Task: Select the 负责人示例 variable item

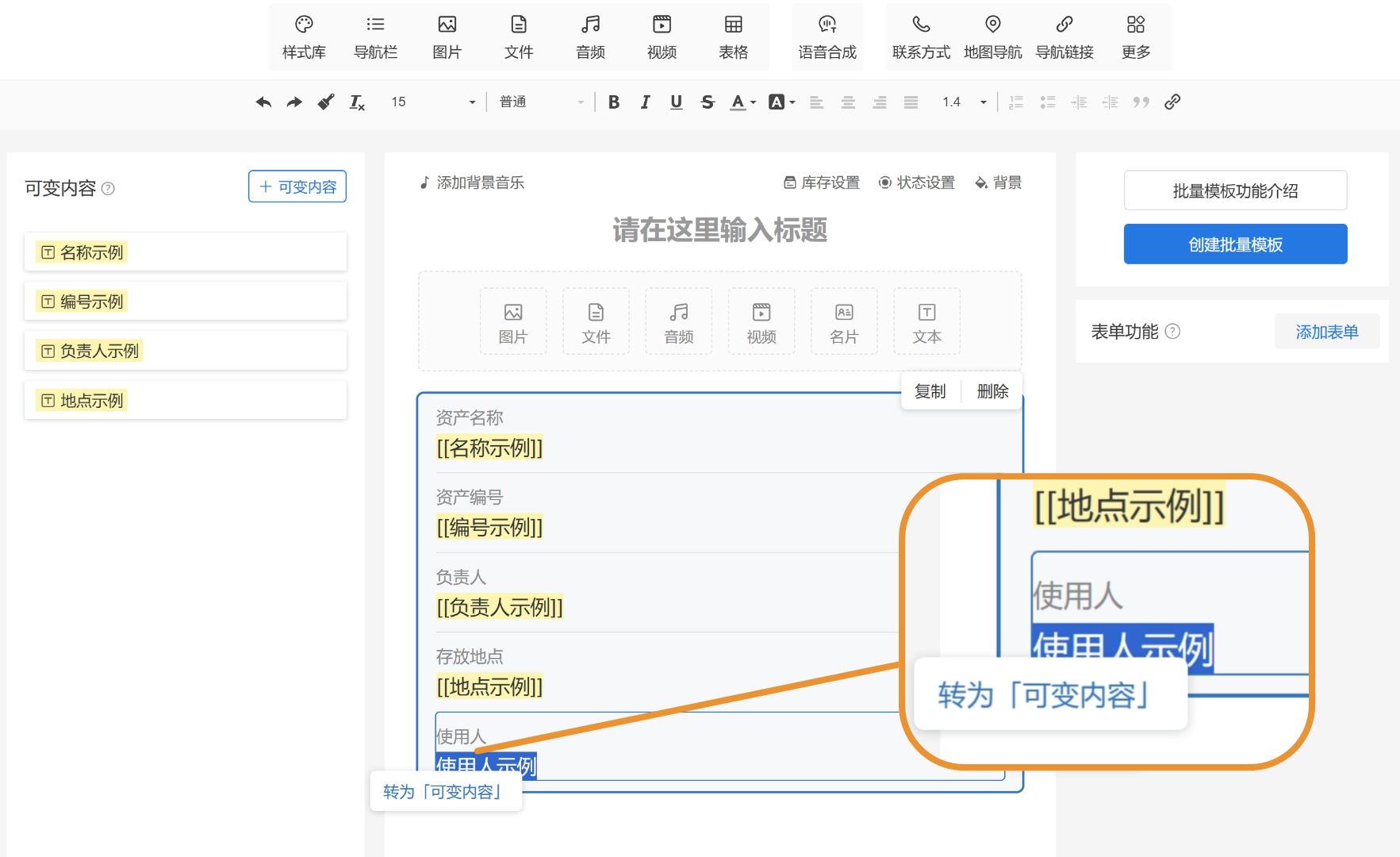Action: [186, 351]
